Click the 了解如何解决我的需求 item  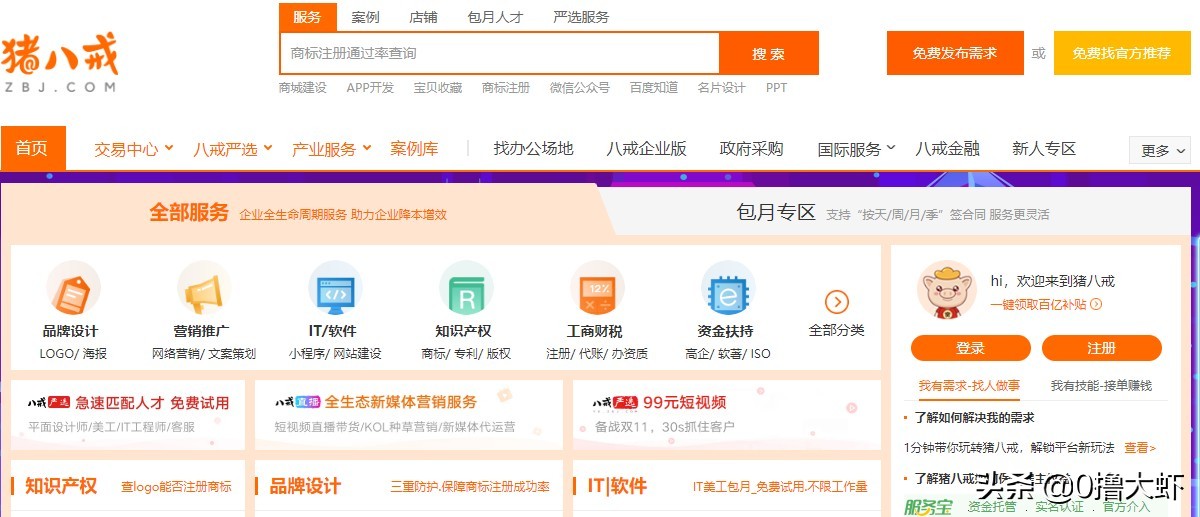[974, 418]
